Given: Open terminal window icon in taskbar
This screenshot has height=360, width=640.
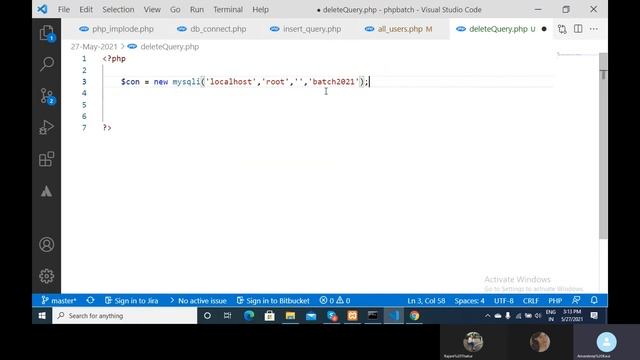Looking at the screenshot, I should (373, 316).
